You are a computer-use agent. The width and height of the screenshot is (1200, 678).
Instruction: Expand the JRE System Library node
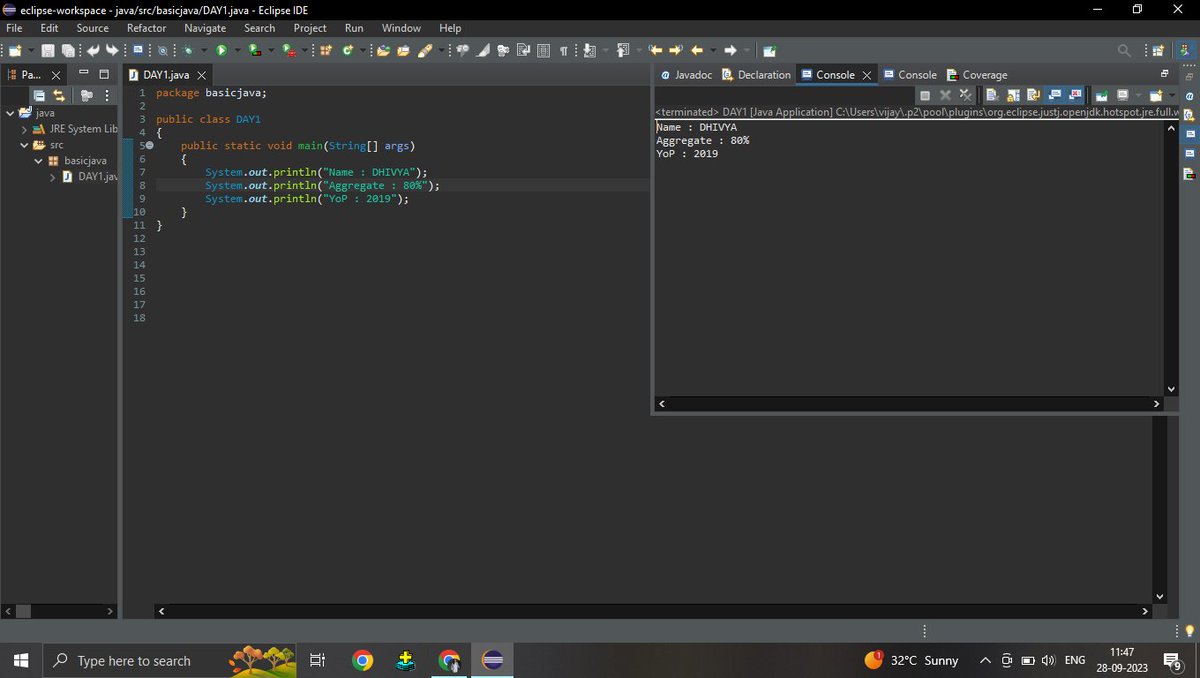point(25,129)
